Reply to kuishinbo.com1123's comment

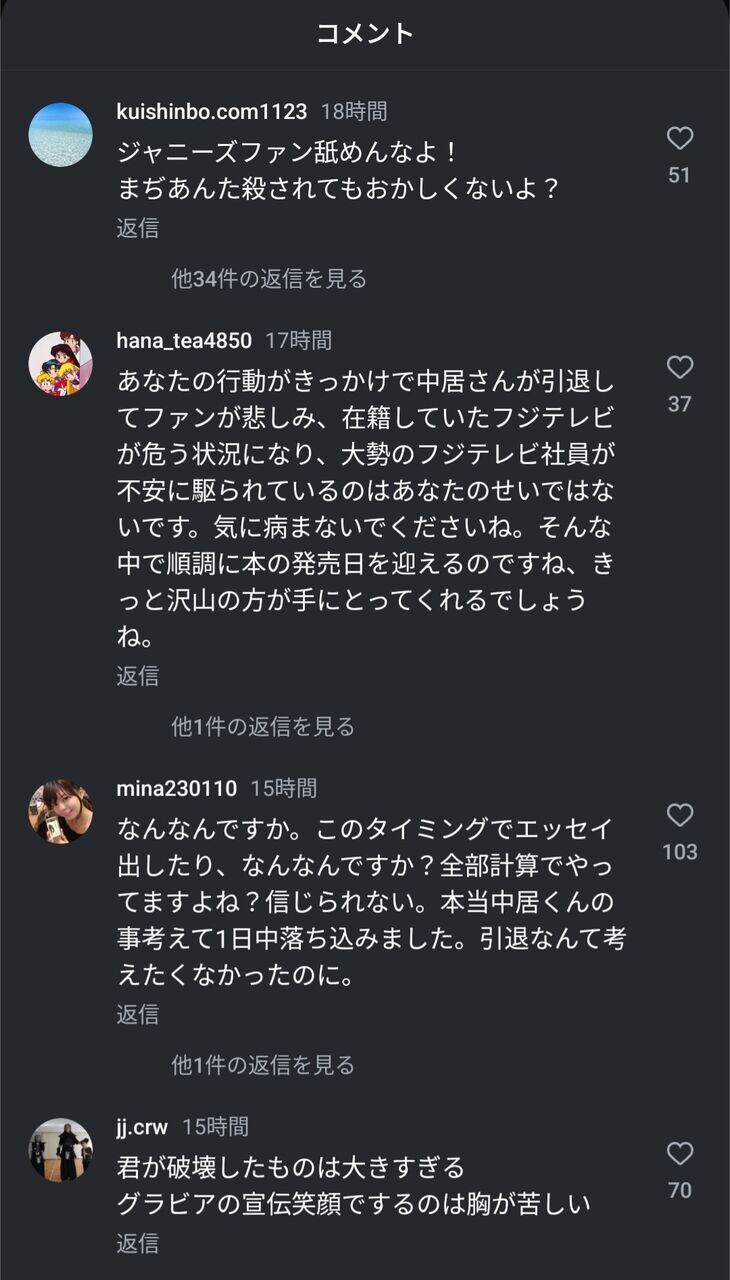137,228
